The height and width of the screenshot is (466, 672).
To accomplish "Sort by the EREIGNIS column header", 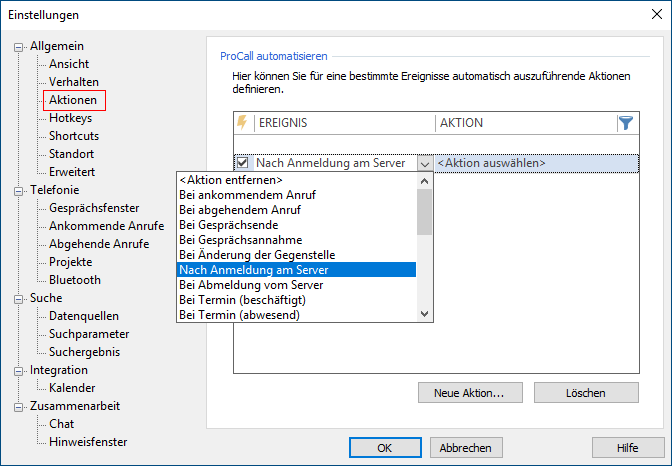I will (340, 123).
